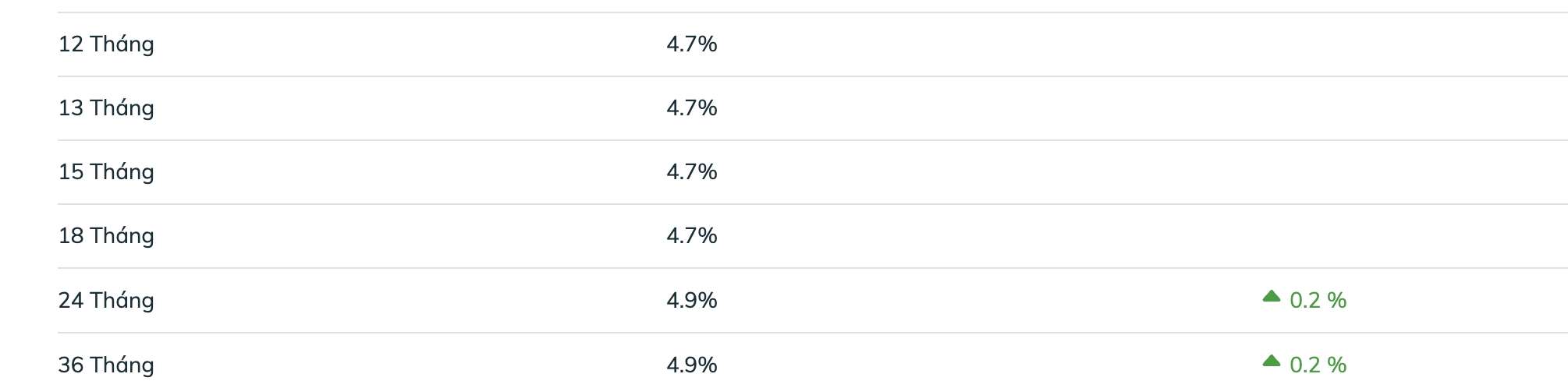Image resolution: width=1568 pixels, height=388 pixels.
Task: Click the green up arrow for 36 Tháng
Action: pos(1272,361)
